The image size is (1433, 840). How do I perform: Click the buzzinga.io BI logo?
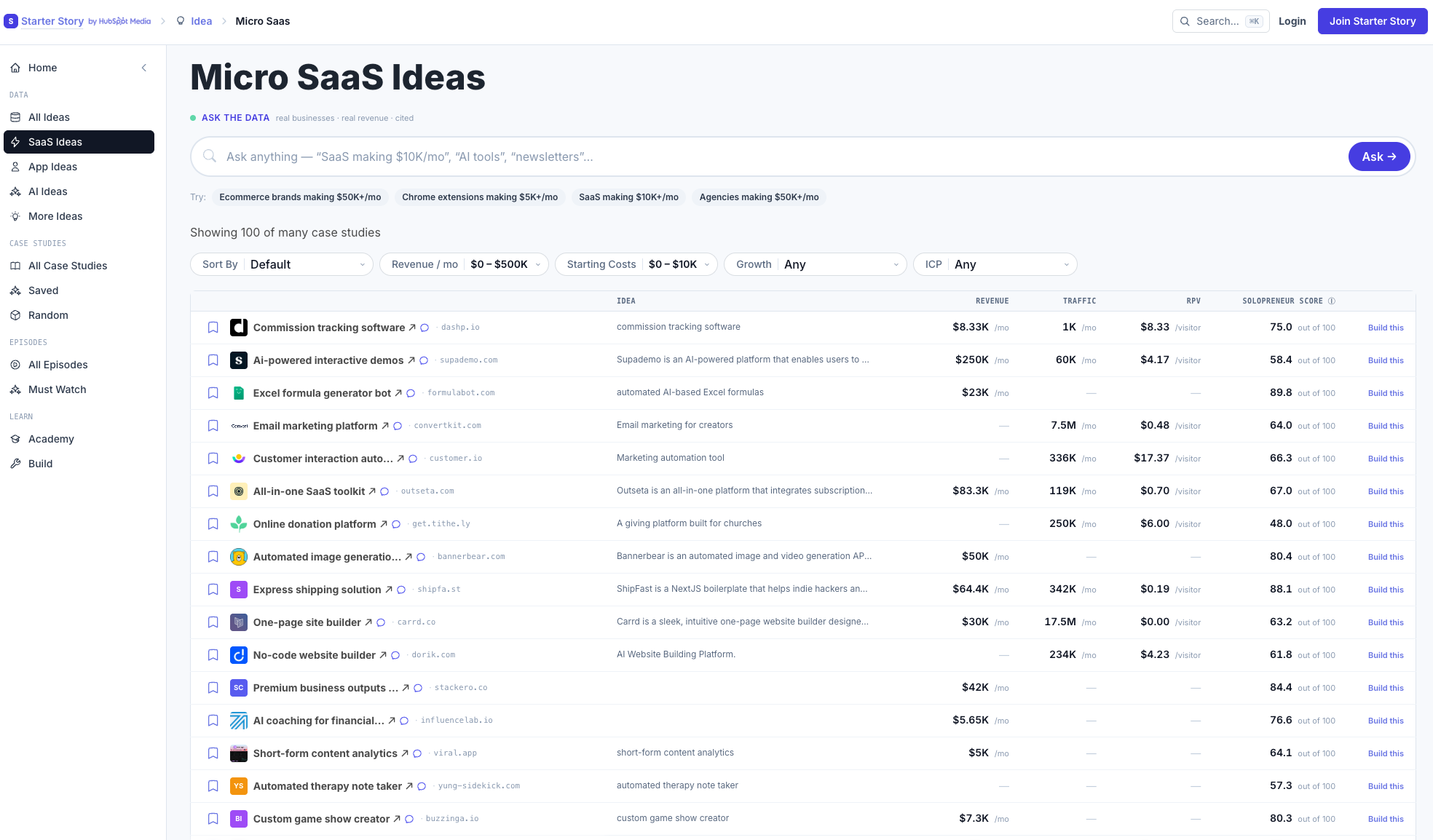239,819
